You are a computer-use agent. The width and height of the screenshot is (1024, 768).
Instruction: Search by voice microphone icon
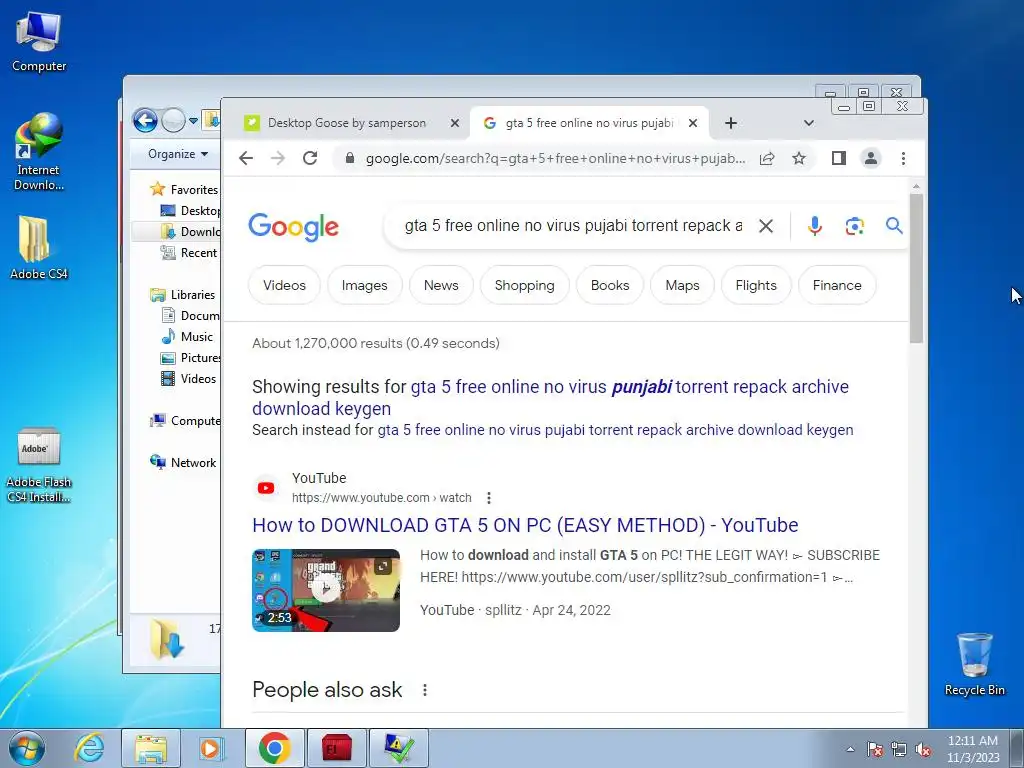814,226
